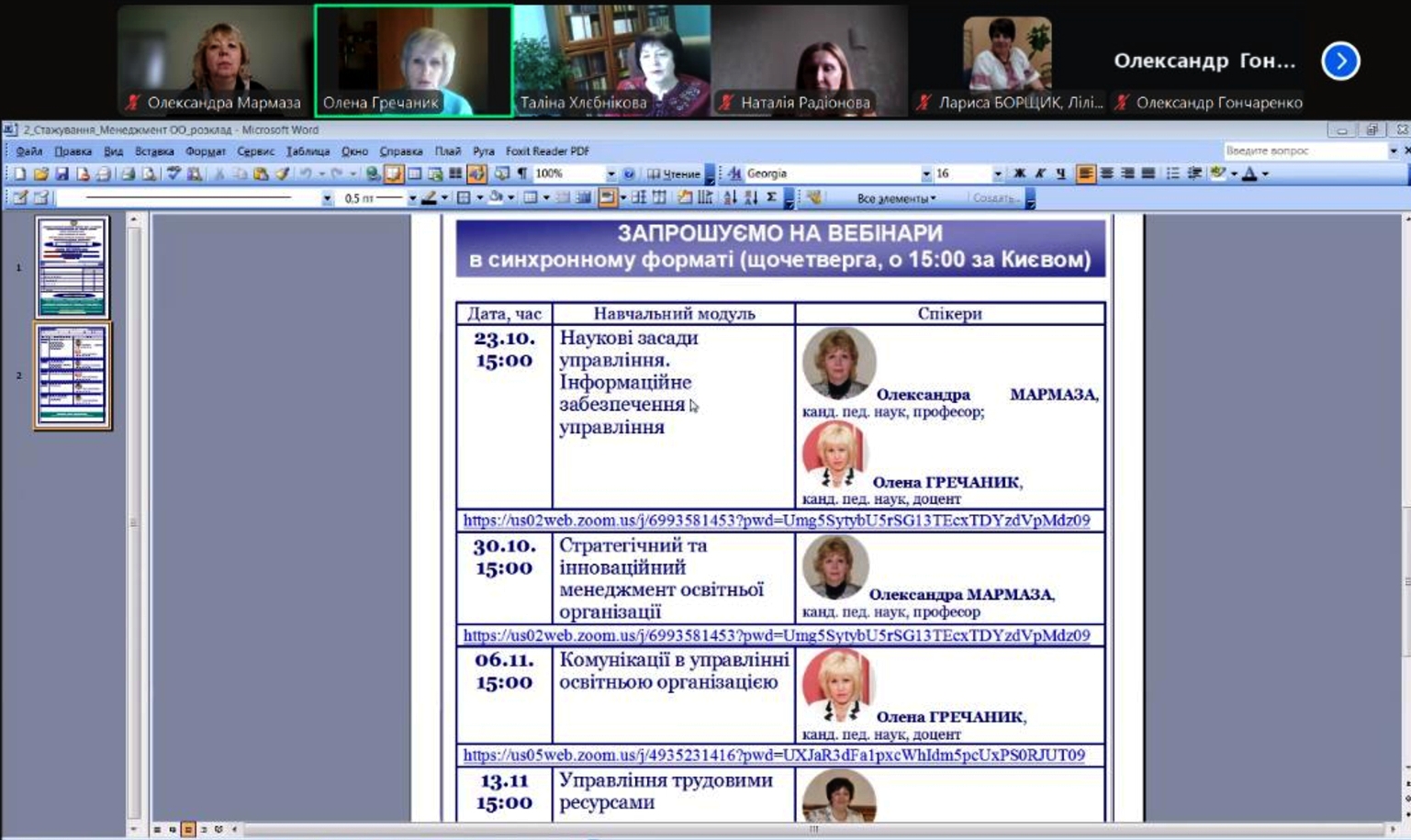Toggle italic formatting (К)
1411x840 pixels.
pyautogui.click(x=1040, y=174)
